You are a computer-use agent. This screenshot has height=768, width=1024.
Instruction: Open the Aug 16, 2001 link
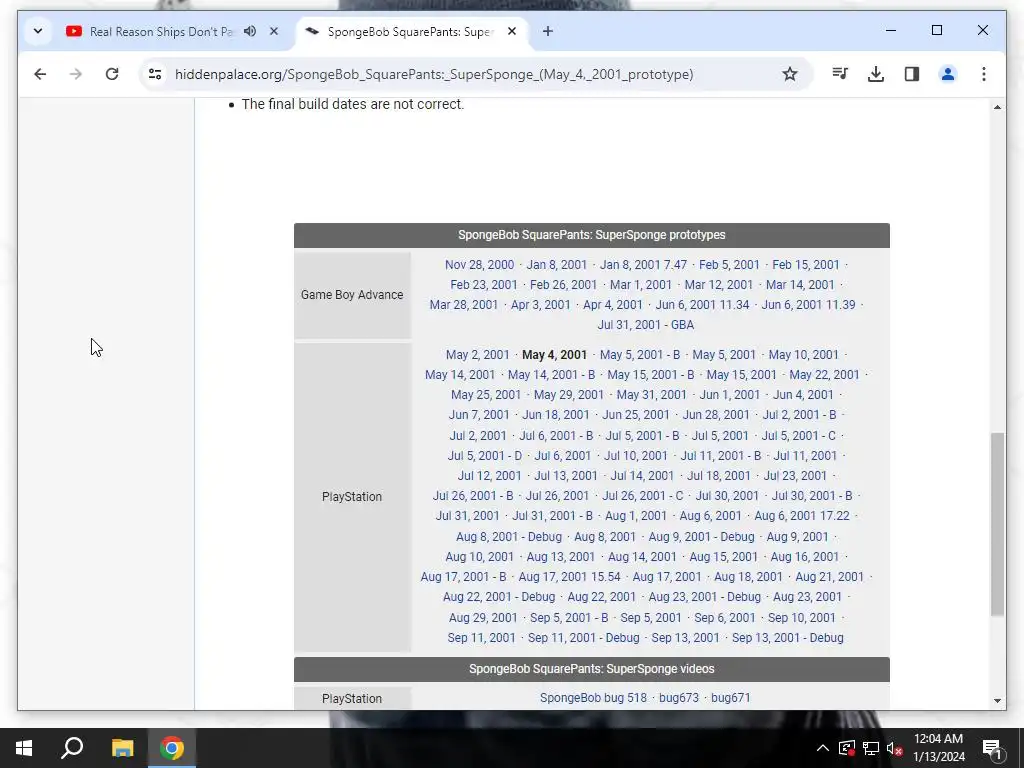(805, 557)
